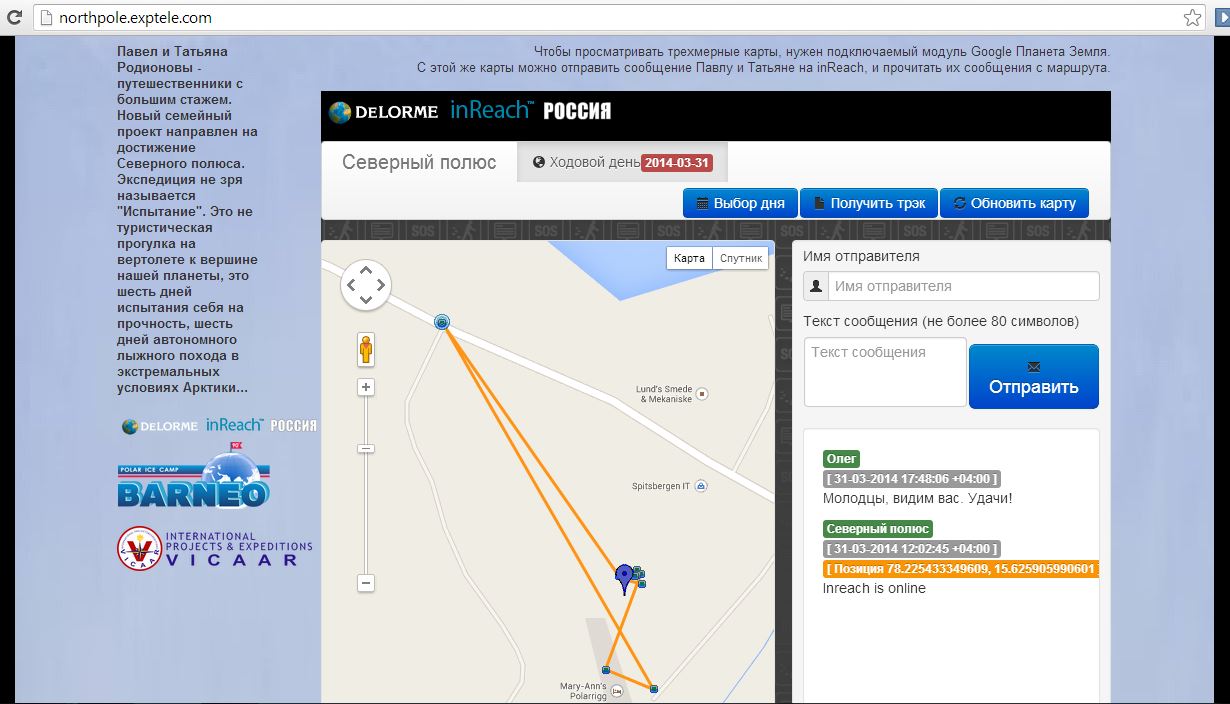Click the blue location pin on the map

click(625, 577)
